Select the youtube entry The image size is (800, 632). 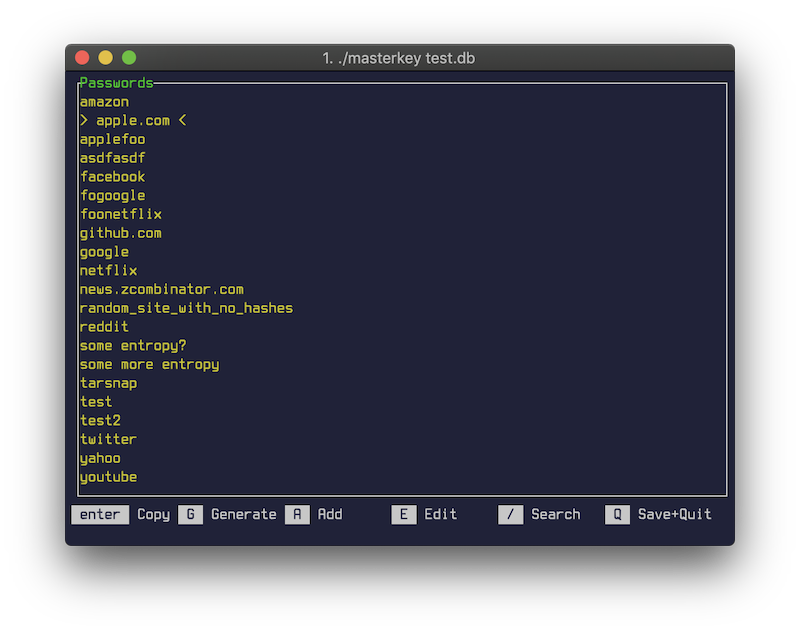[x=109, y=477]
